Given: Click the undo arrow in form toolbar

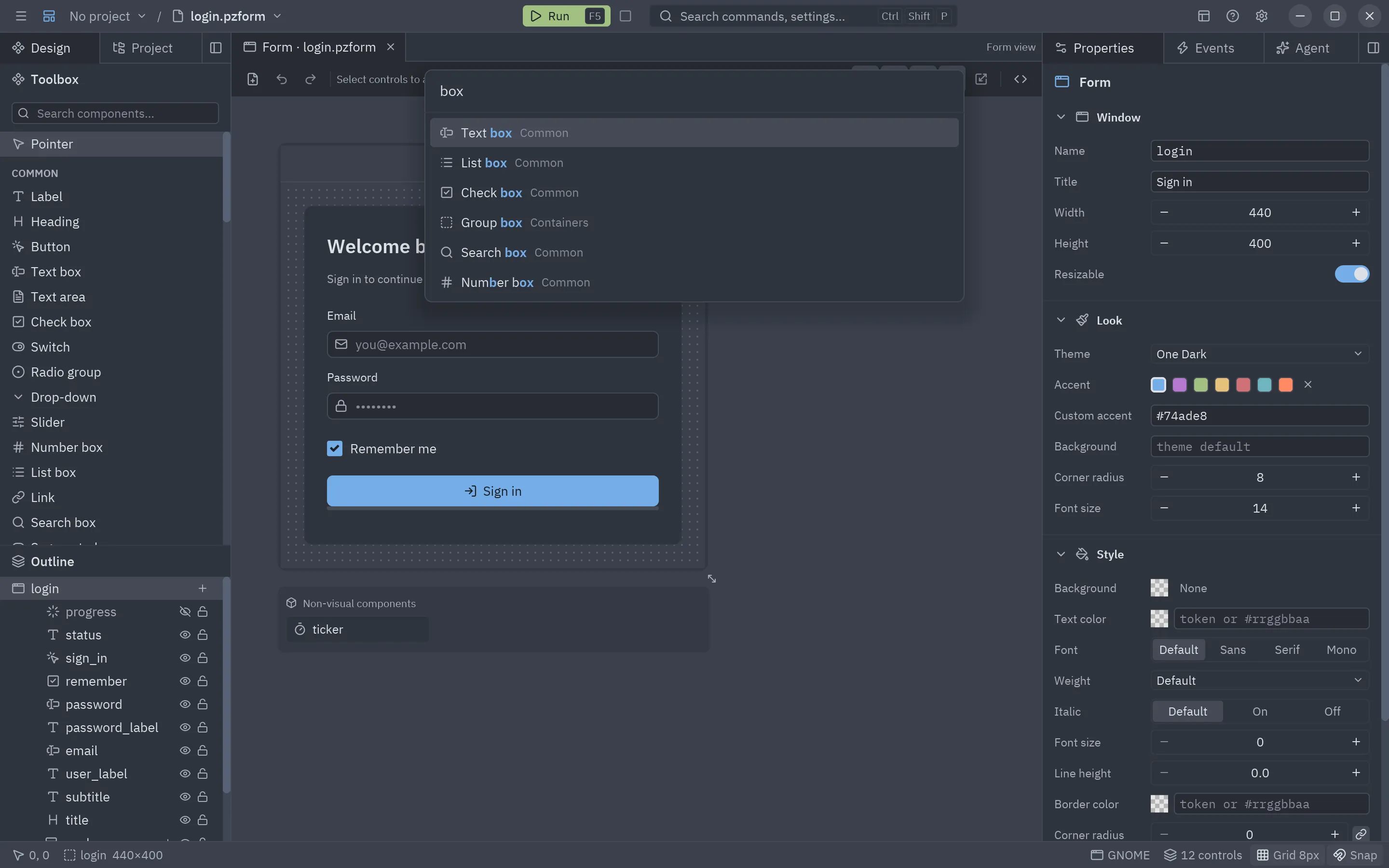Looking at the screenshot, I should (281, 79).
